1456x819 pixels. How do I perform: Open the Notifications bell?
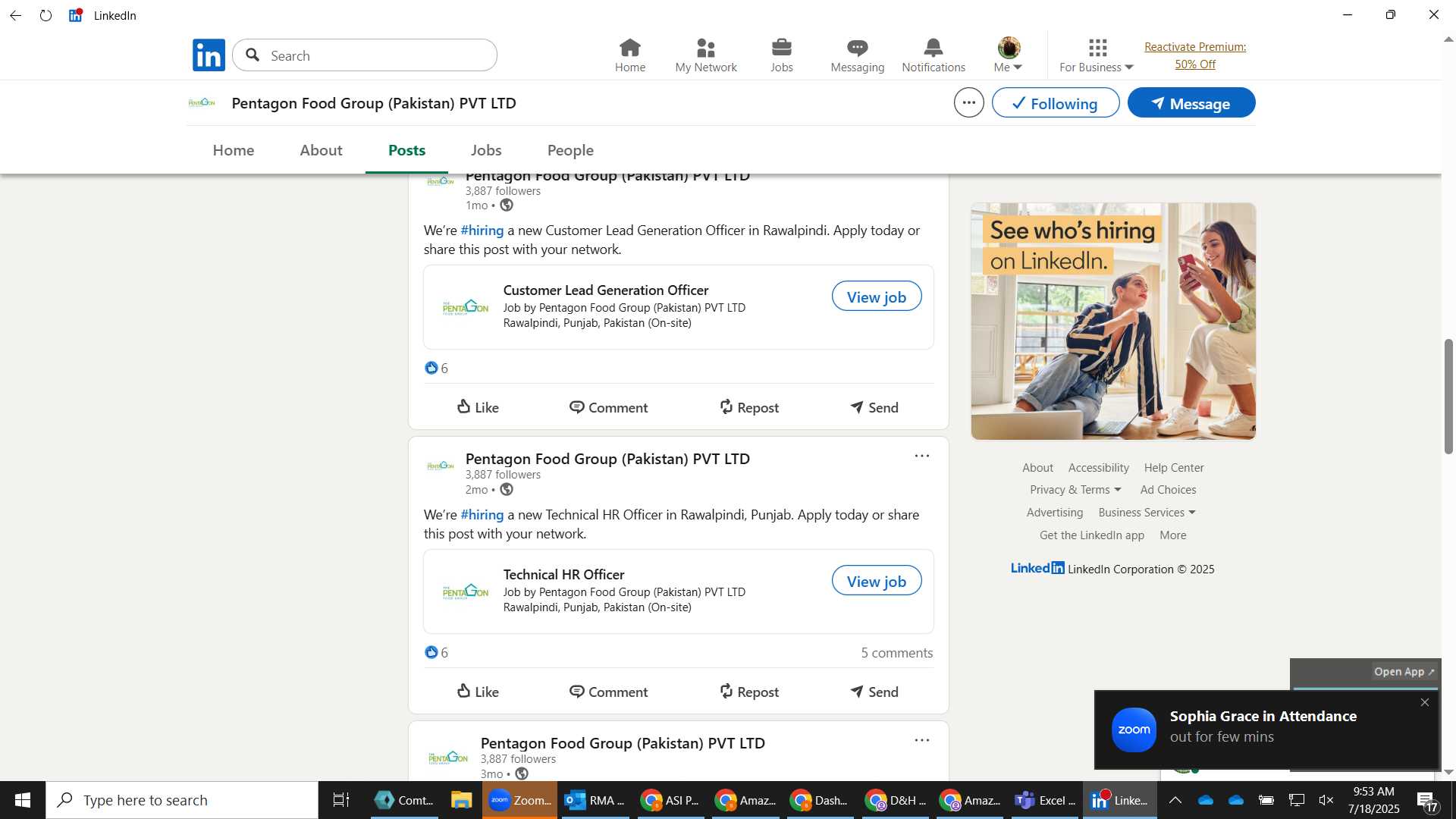click(x=933, y=55)
